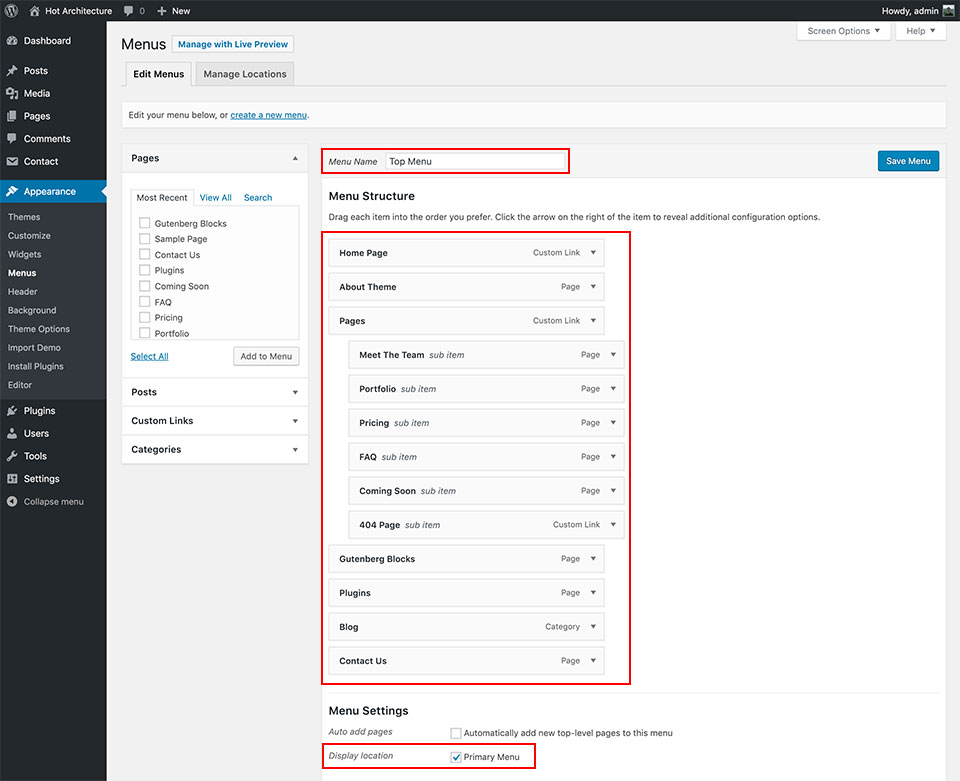This screenshot has height=781, width=960.
Task: Click the Comments sidebar icon
Action: point(12,138)
